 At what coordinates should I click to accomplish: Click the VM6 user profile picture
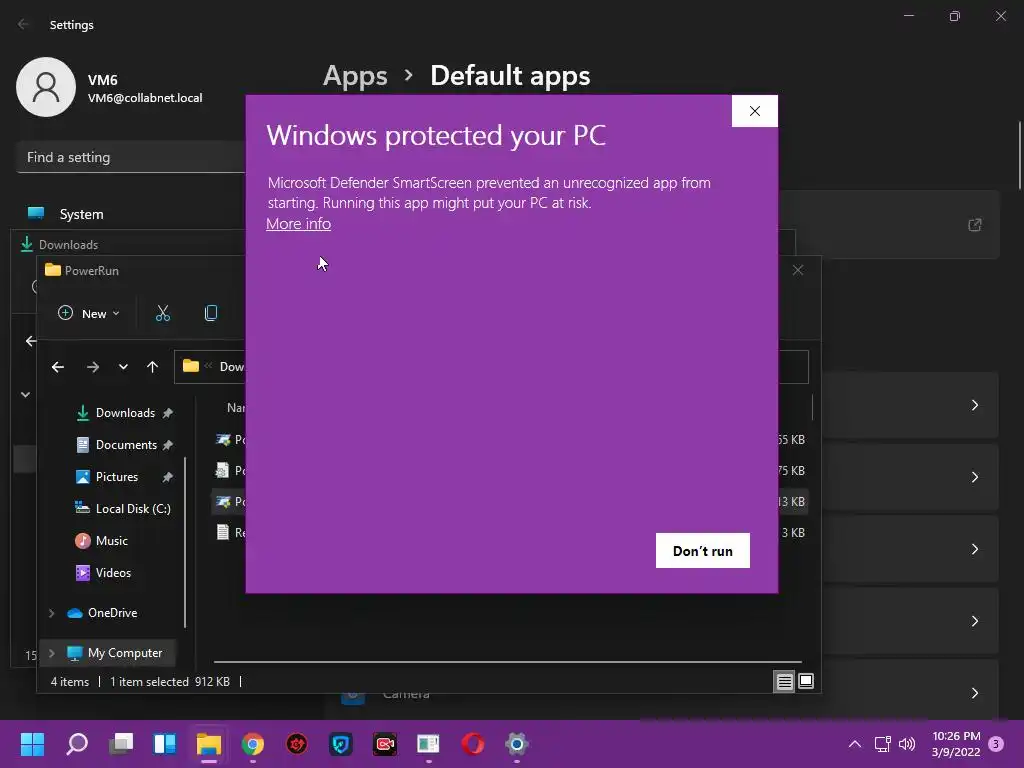tap(46, 87)
